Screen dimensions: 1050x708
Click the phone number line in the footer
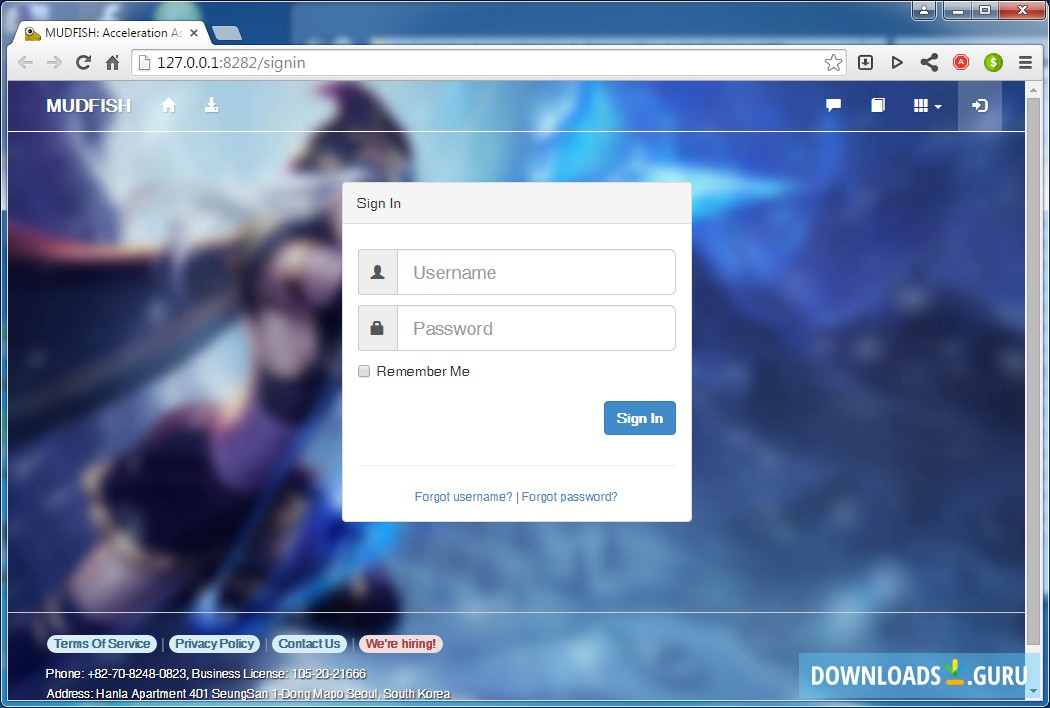[x=206, y=673]
